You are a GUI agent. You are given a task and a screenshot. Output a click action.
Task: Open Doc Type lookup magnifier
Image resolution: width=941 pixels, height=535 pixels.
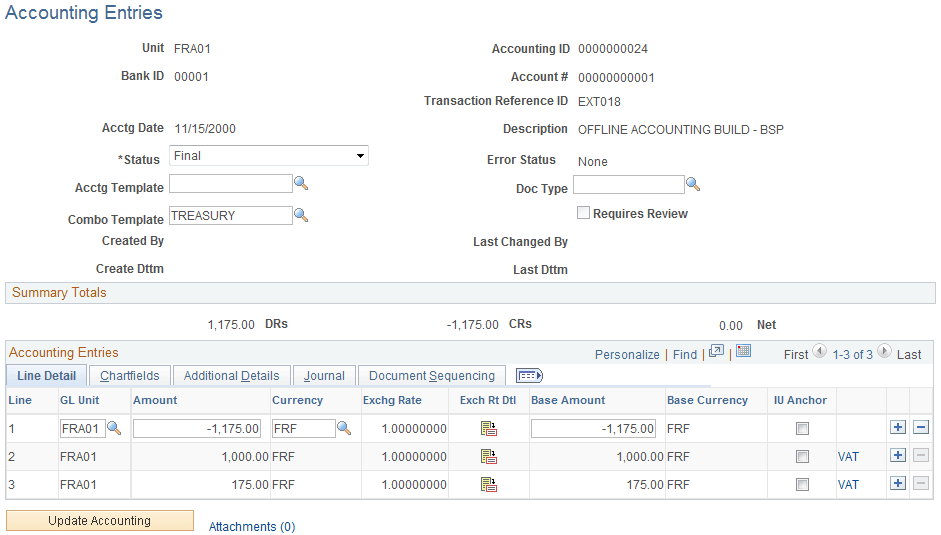click(x=693, y=184)
